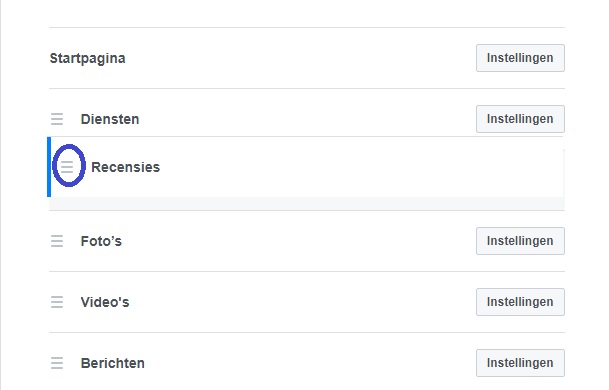Click the blue hand-drawn circle around the handle
The image size is (609, 390).
click(69, 165)
